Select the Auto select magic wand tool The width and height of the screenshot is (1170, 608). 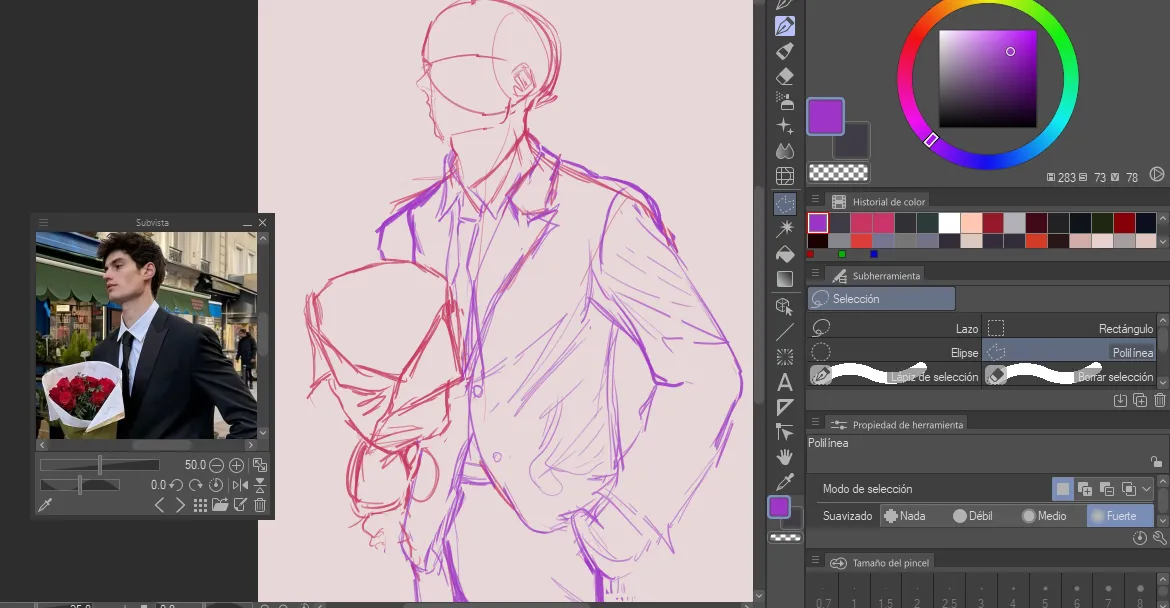[785, 228]
